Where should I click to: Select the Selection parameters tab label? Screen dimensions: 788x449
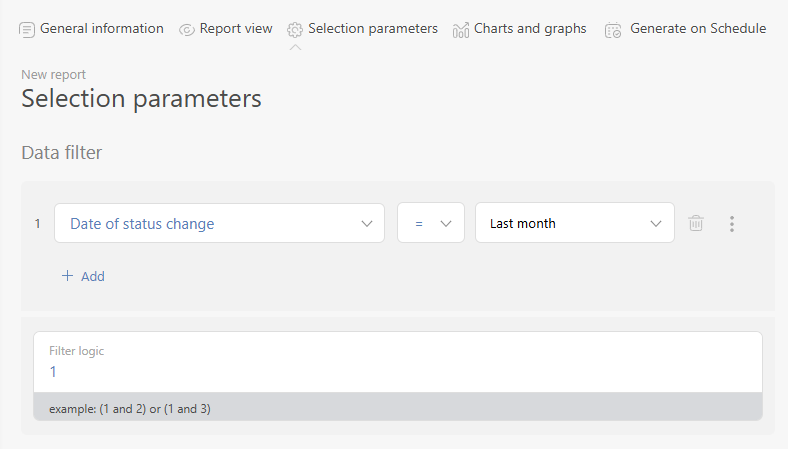[x=373, y=29]
